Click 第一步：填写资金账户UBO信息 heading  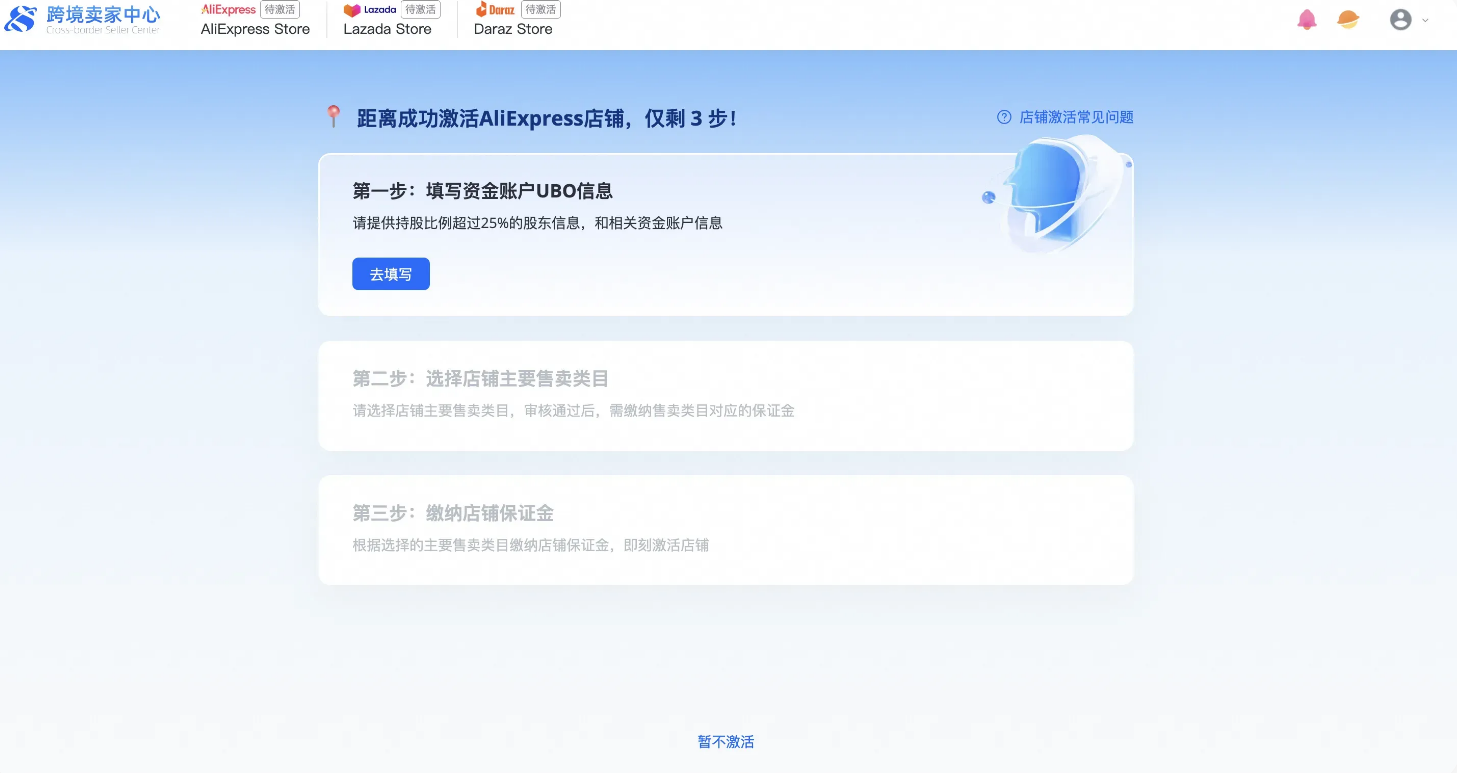(x=483, y=191)
